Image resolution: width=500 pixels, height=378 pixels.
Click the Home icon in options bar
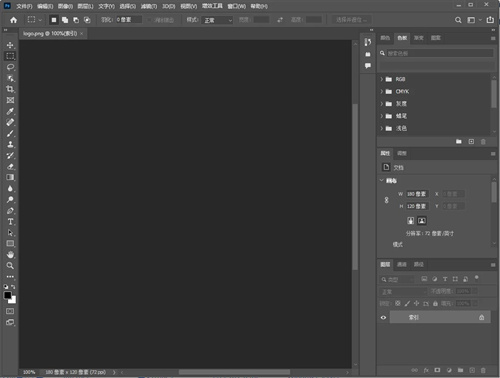click(14, 20)
